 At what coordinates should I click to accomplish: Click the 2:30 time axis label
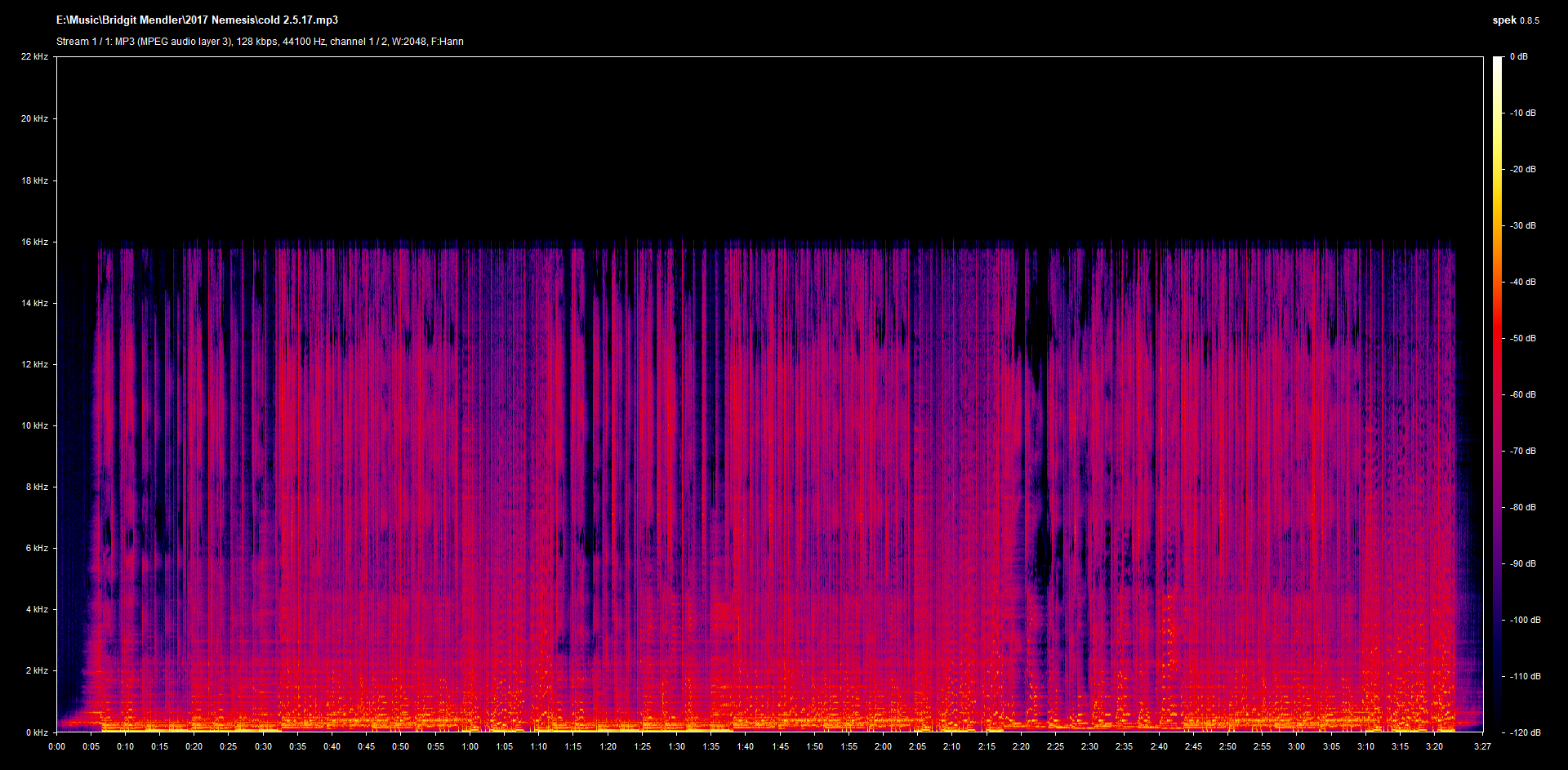tap(1089, 746)
